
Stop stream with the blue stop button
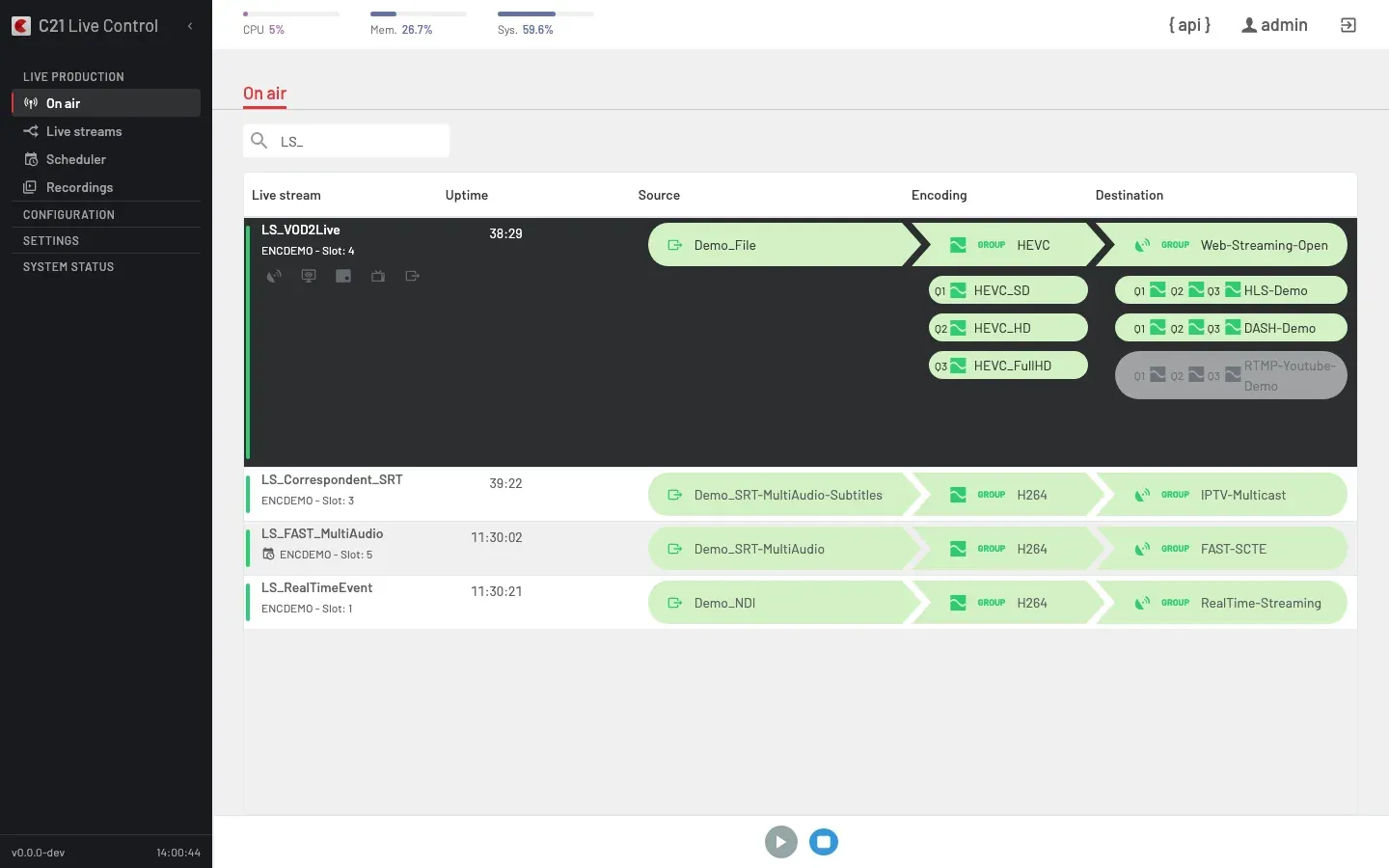[x=824, y=842]
